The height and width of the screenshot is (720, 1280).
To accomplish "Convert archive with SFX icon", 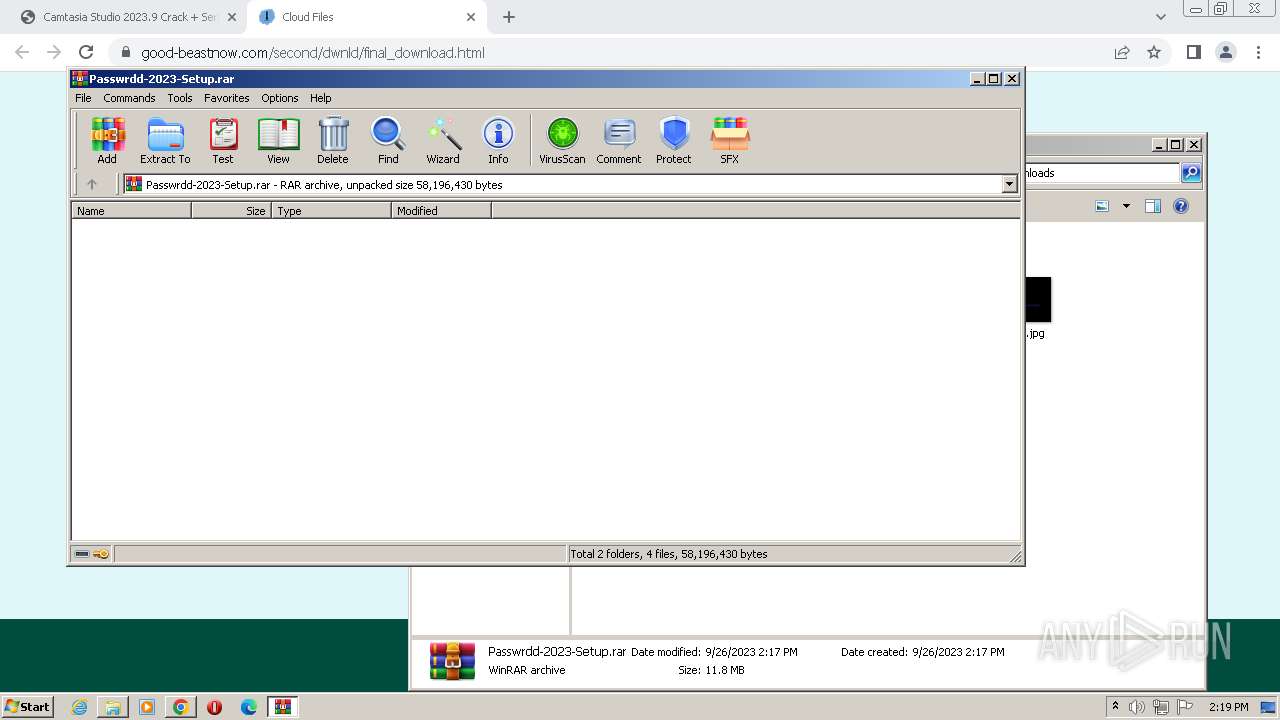I will click(730, 140).
